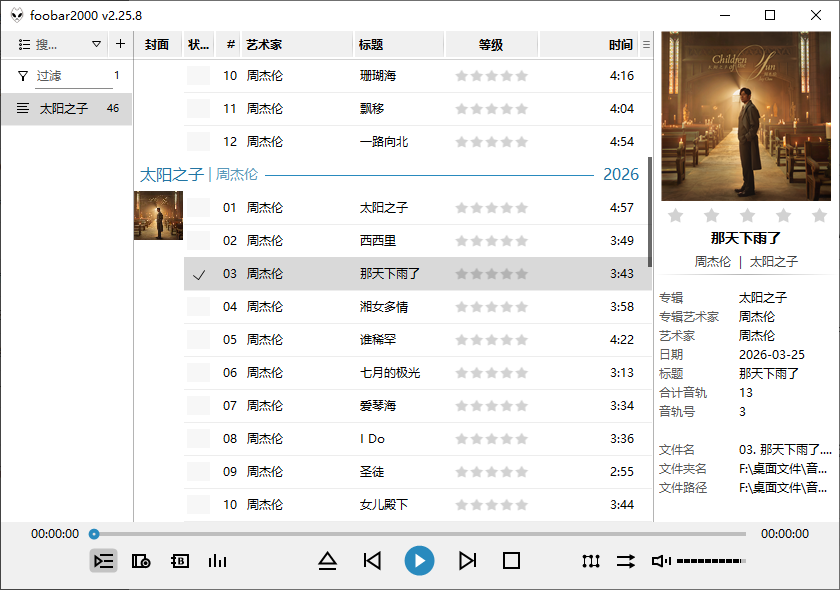Select track I Do

[x=418, y=439]
